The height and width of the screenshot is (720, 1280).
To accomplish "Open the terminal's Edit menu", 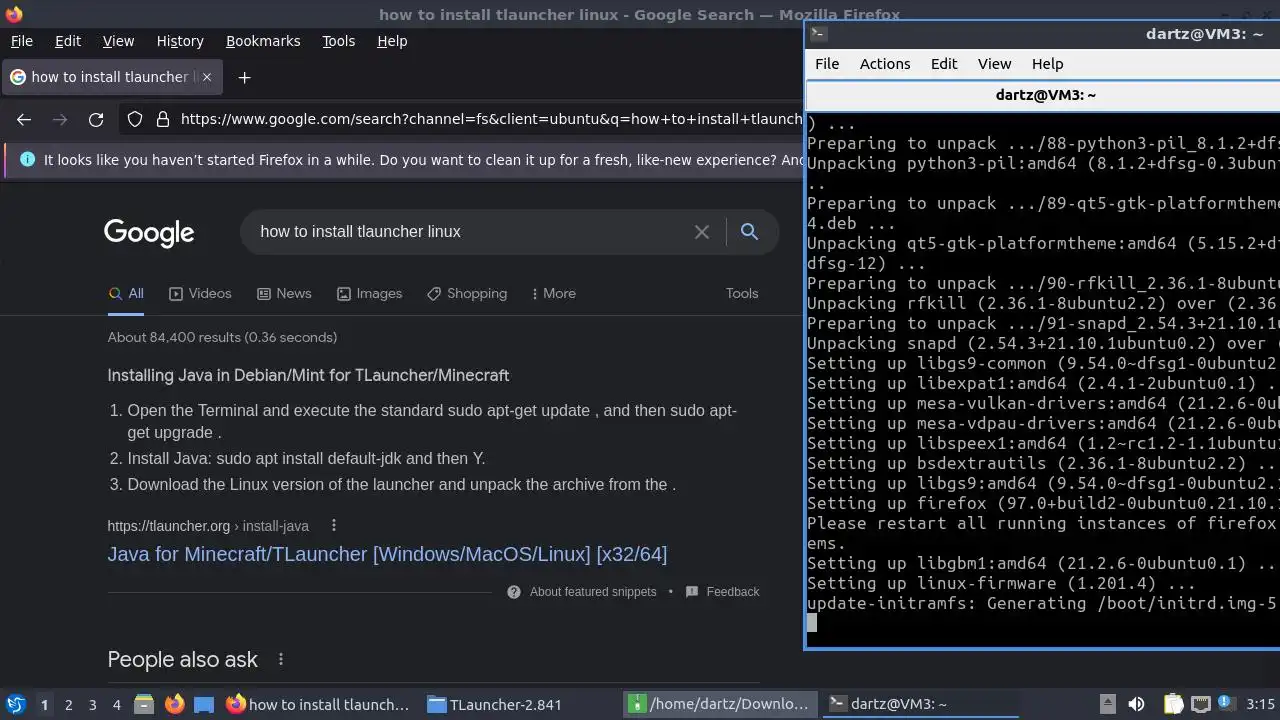I will point(944,64).
